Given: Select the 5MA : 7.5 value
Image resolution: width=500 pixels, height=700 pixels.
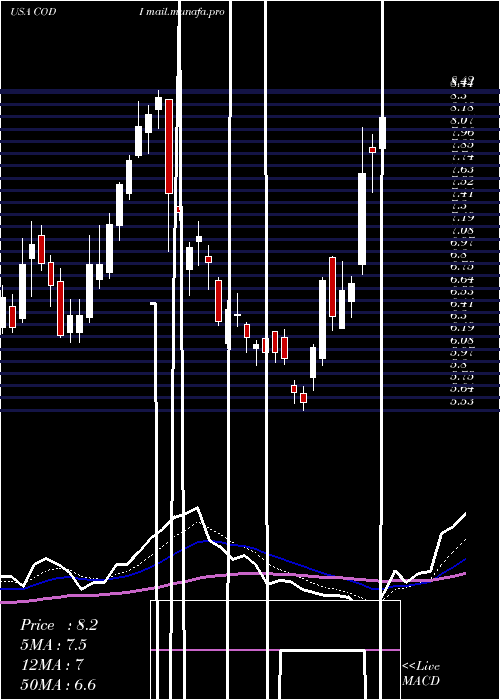Looking at the screenshot, I should tap(54, 645).
